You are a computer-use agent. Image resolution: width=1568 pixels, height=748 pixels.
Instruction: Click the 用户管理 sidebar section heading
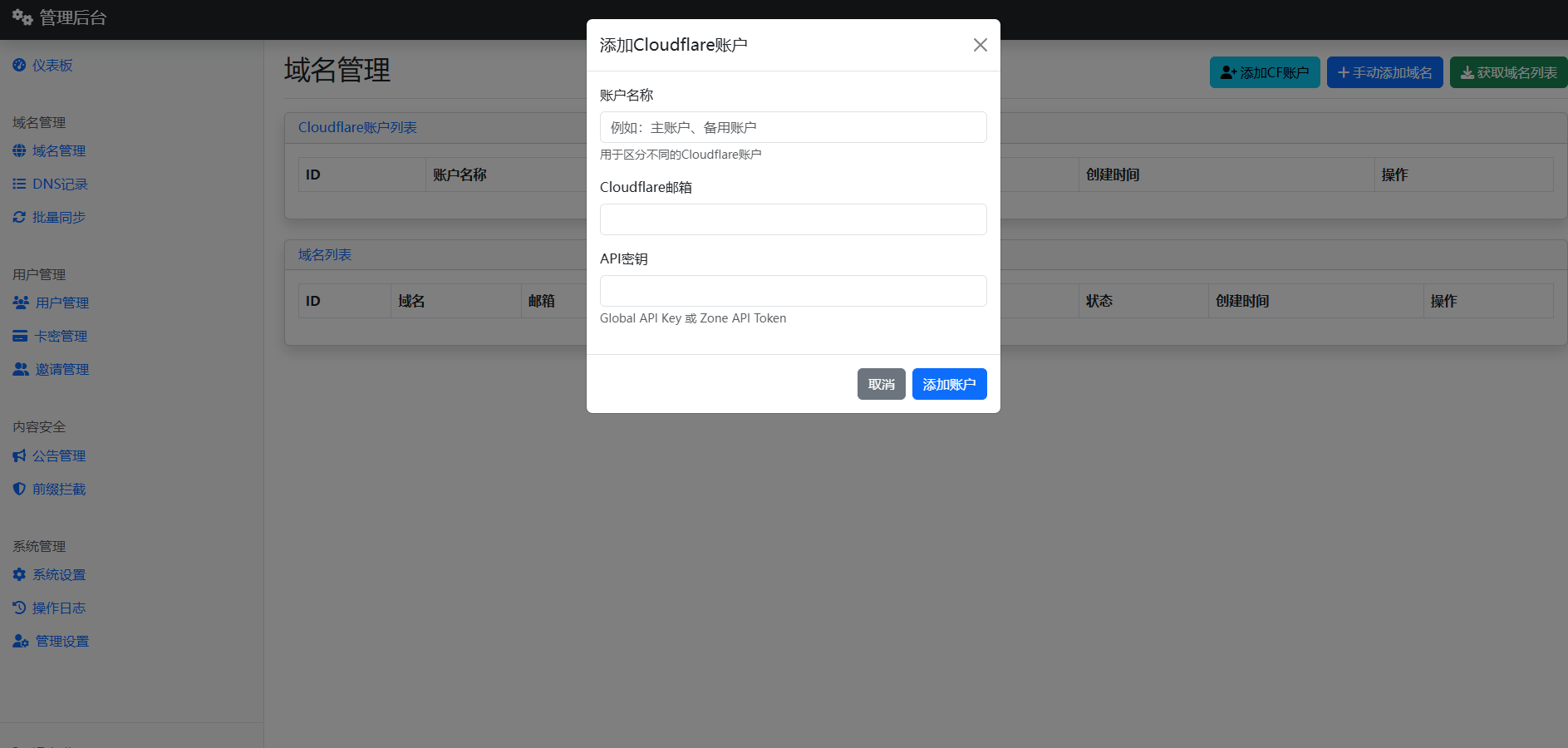pyautogui.click(x=39, y=274)
